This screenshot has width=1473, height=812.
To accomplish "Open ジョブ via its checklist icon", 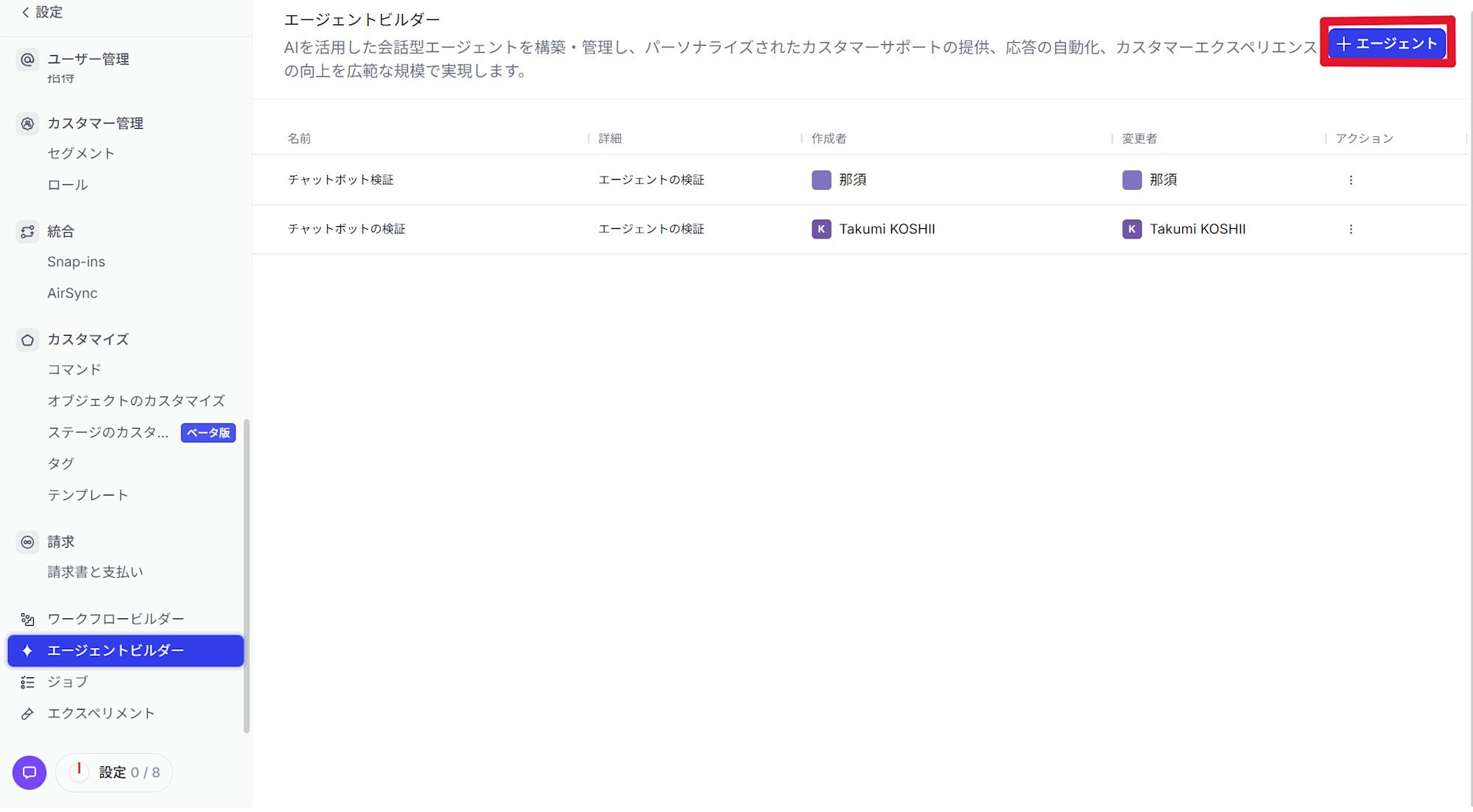I will [27, 682].
